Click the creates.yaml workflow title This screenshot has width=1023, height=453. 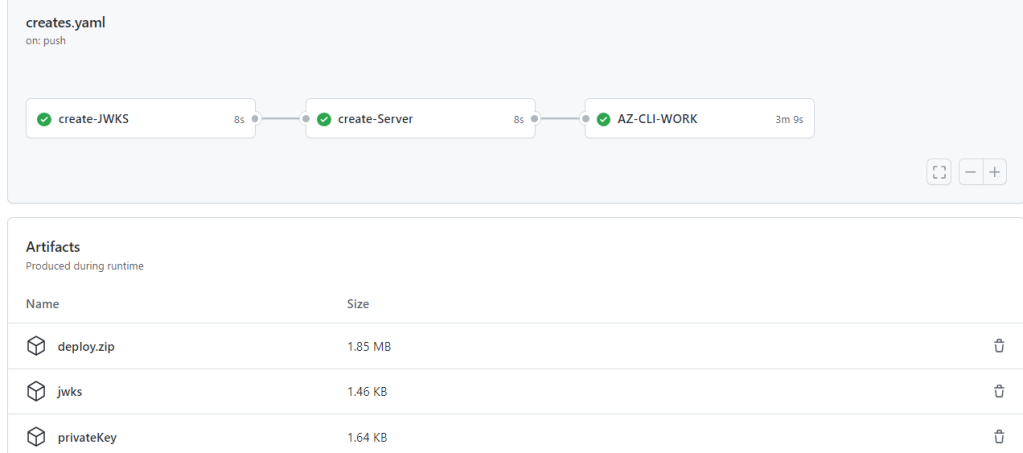coord(65,23)
